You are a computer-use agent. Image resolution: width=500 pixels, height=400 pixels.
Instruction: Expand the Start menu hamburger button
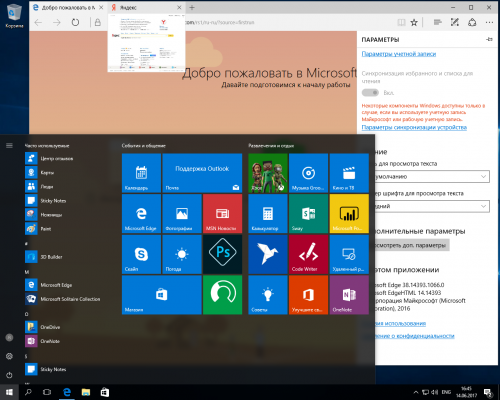pyautogui.click(x=9, y=146)
